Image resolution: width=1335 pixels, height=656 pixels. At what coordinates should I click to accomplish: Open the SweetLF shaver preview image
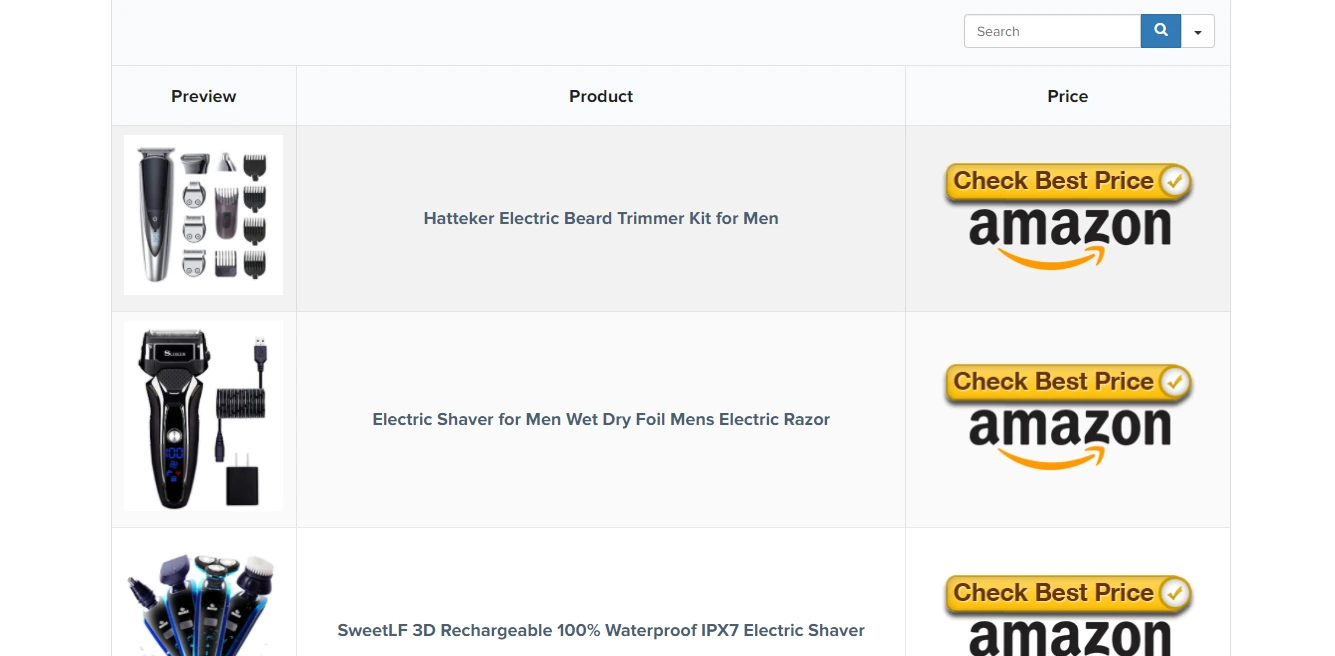click(204, 603)
